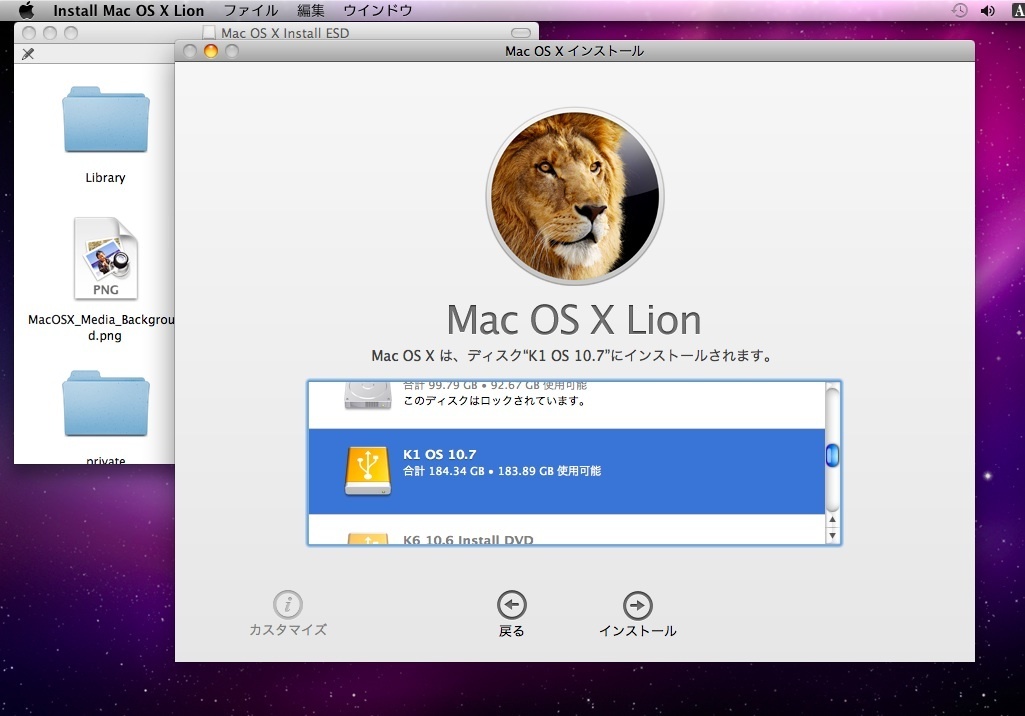Open Time Machine menu bar icon
The image size is (1025, 716).
[958, 11]
